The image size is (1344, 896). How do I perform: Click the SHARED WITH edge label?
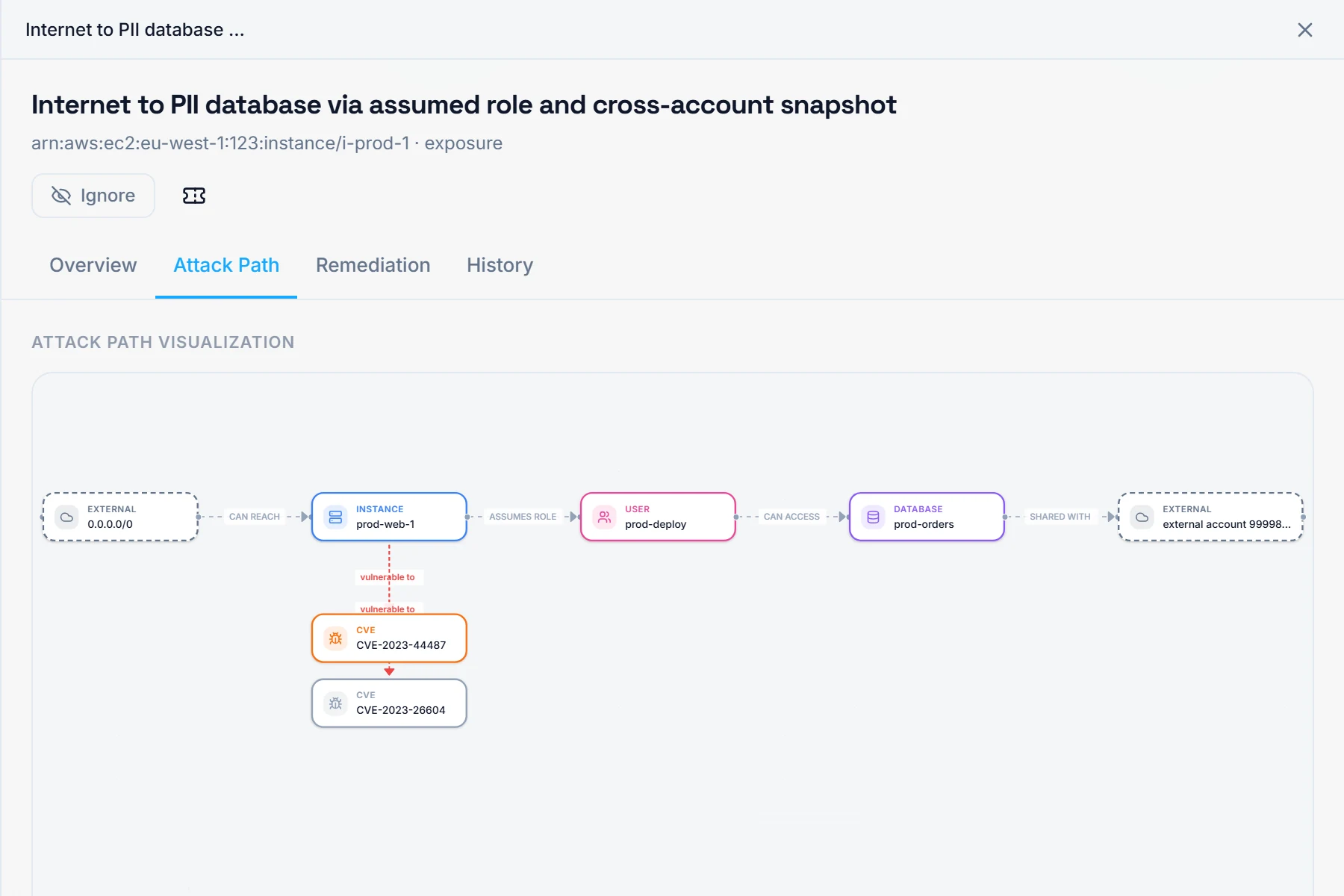point(1060,517)
